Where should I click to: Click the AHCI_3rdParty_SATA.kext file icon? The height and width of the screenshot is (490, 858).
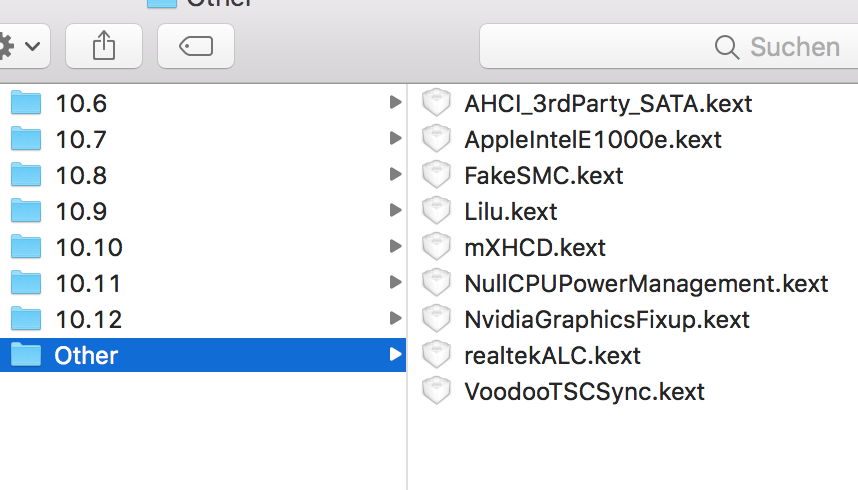436,103
